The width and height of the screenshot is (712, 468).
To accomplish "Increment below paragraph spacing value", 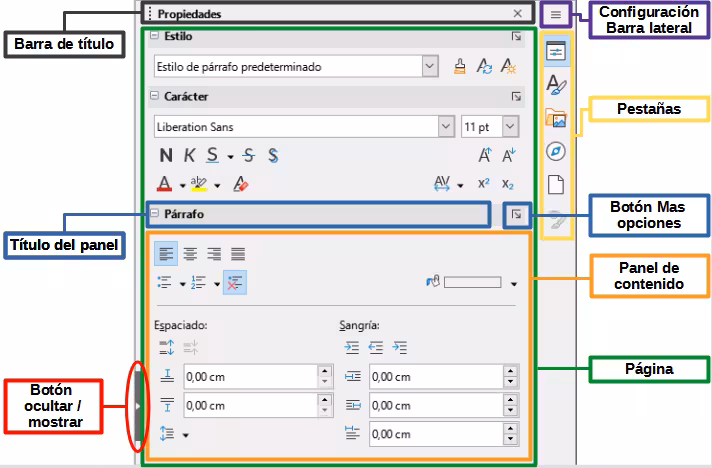I will coord(325,400).
